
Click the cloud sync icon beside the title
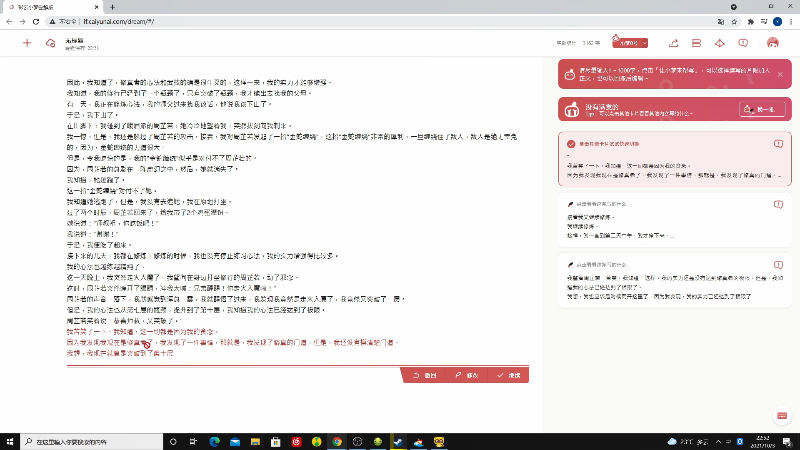click(50, 43)
